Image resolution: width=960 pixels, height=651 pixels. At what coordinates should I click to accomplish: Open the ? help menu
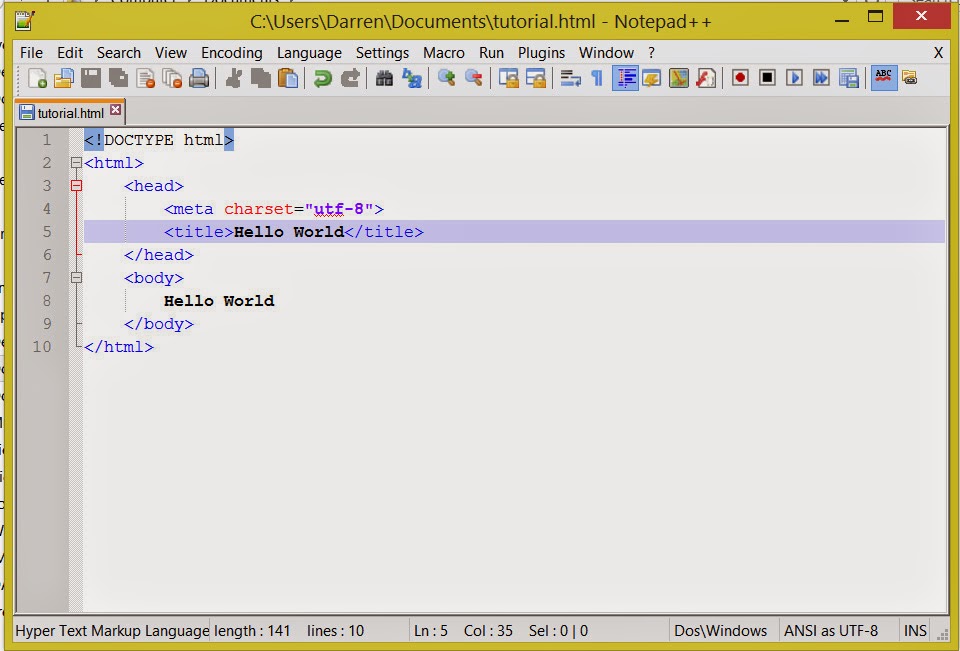coord(651,53)
